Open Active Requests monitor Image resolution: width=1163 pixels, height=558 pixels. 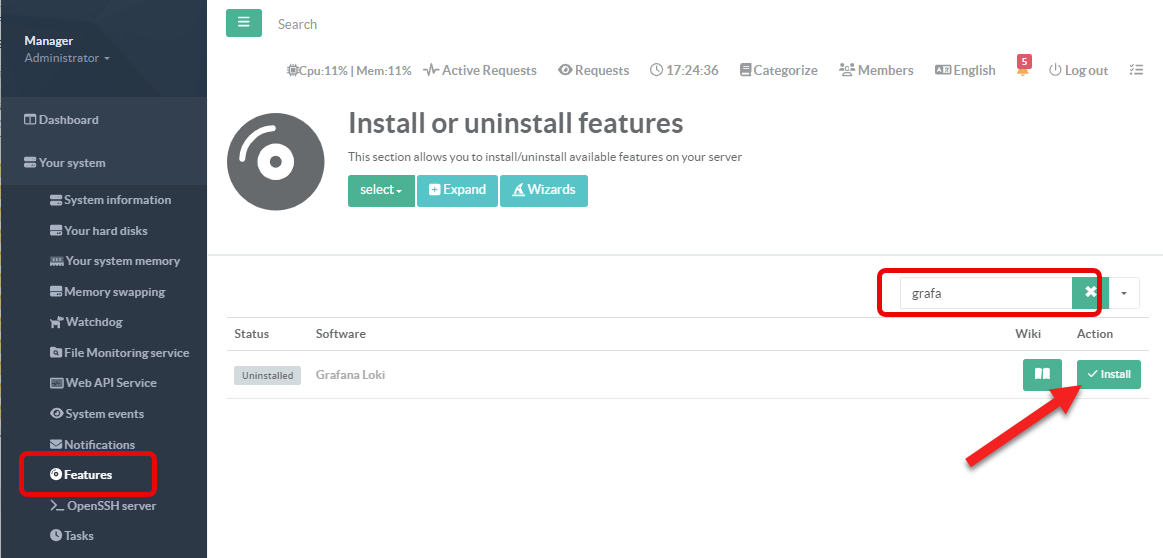click(480, 70)
